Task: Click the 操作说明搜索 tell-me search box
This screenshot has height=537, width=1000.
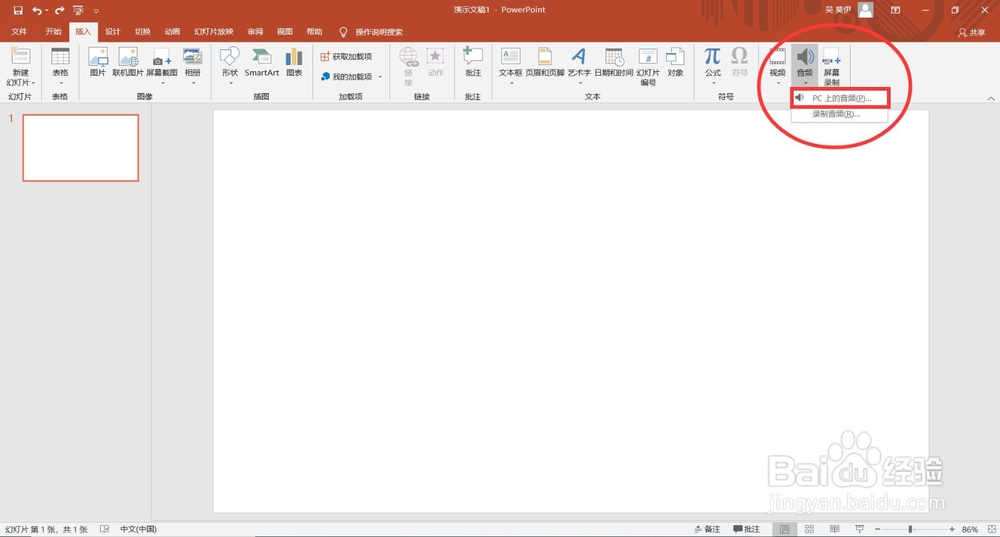Action: coord(379,32)
